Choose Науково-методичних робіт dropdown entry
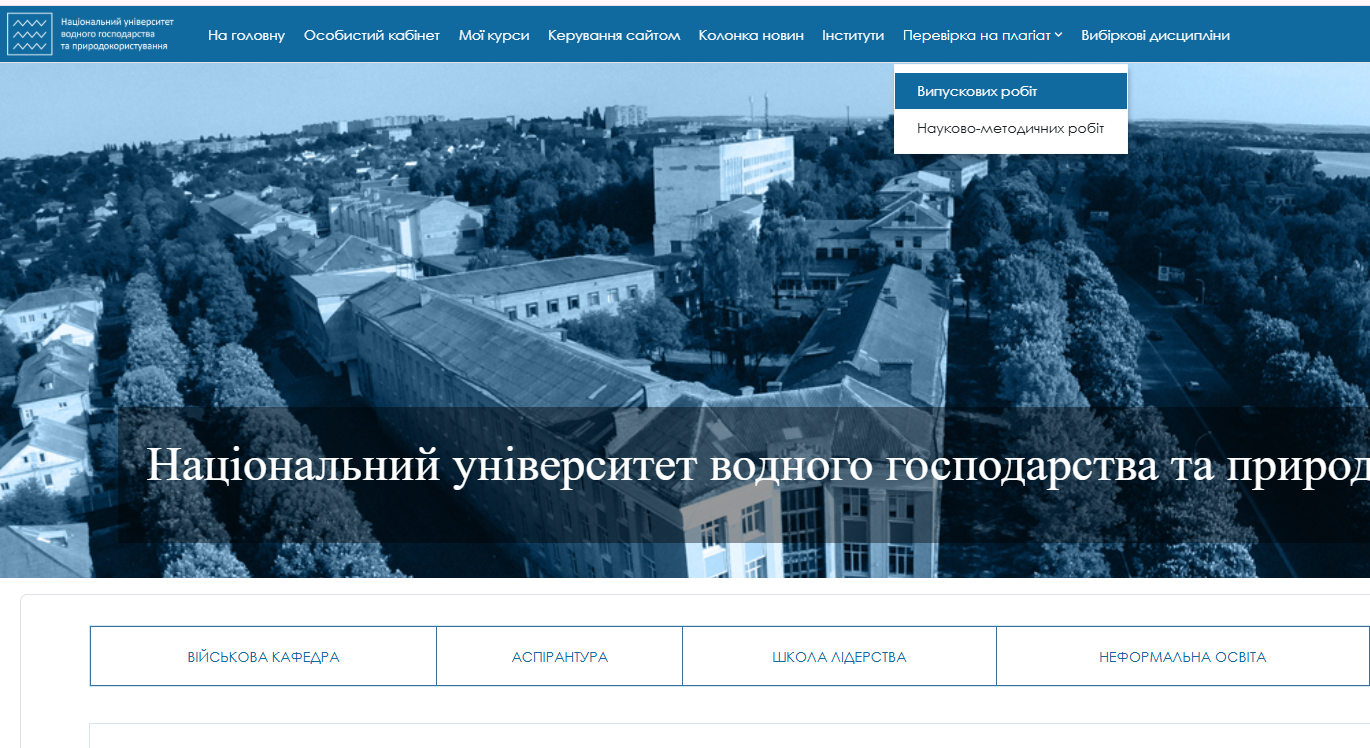The image size is (1370, 748). coord(1010,129)
